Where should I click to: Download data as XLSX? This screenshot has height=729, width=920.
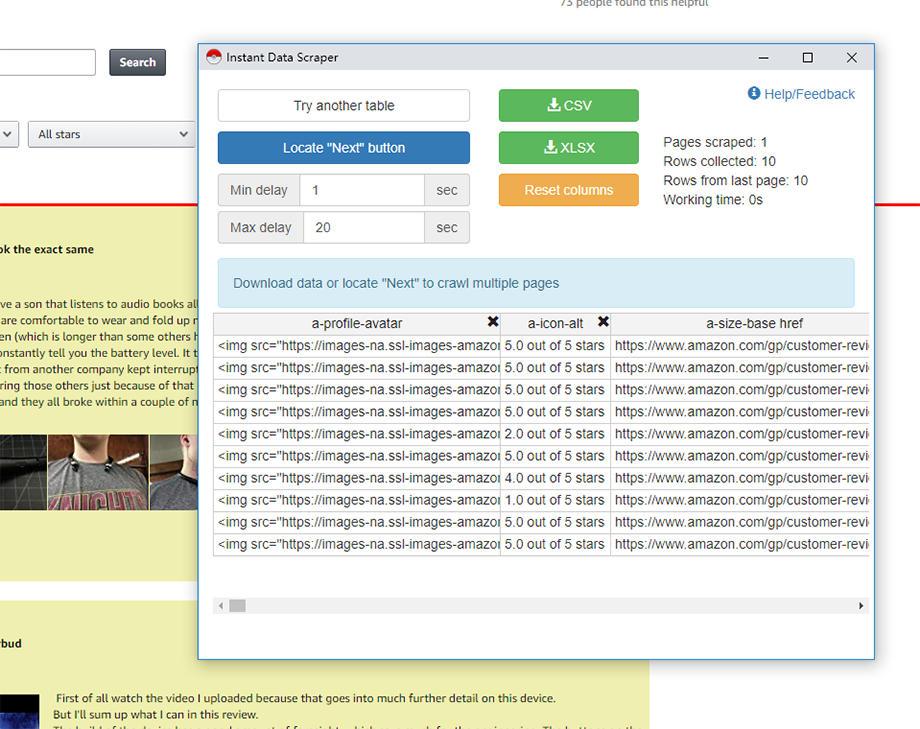click(x=569, y=148)
